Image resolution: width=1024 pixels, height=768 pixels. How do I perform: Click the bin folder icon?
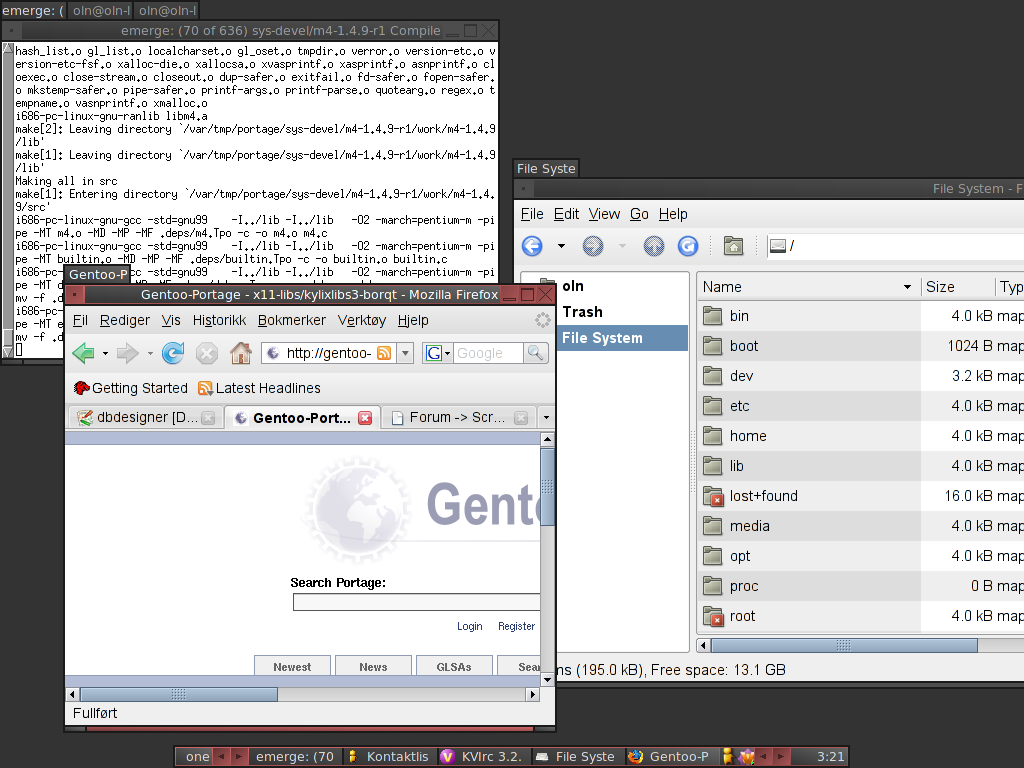(712, 316)
